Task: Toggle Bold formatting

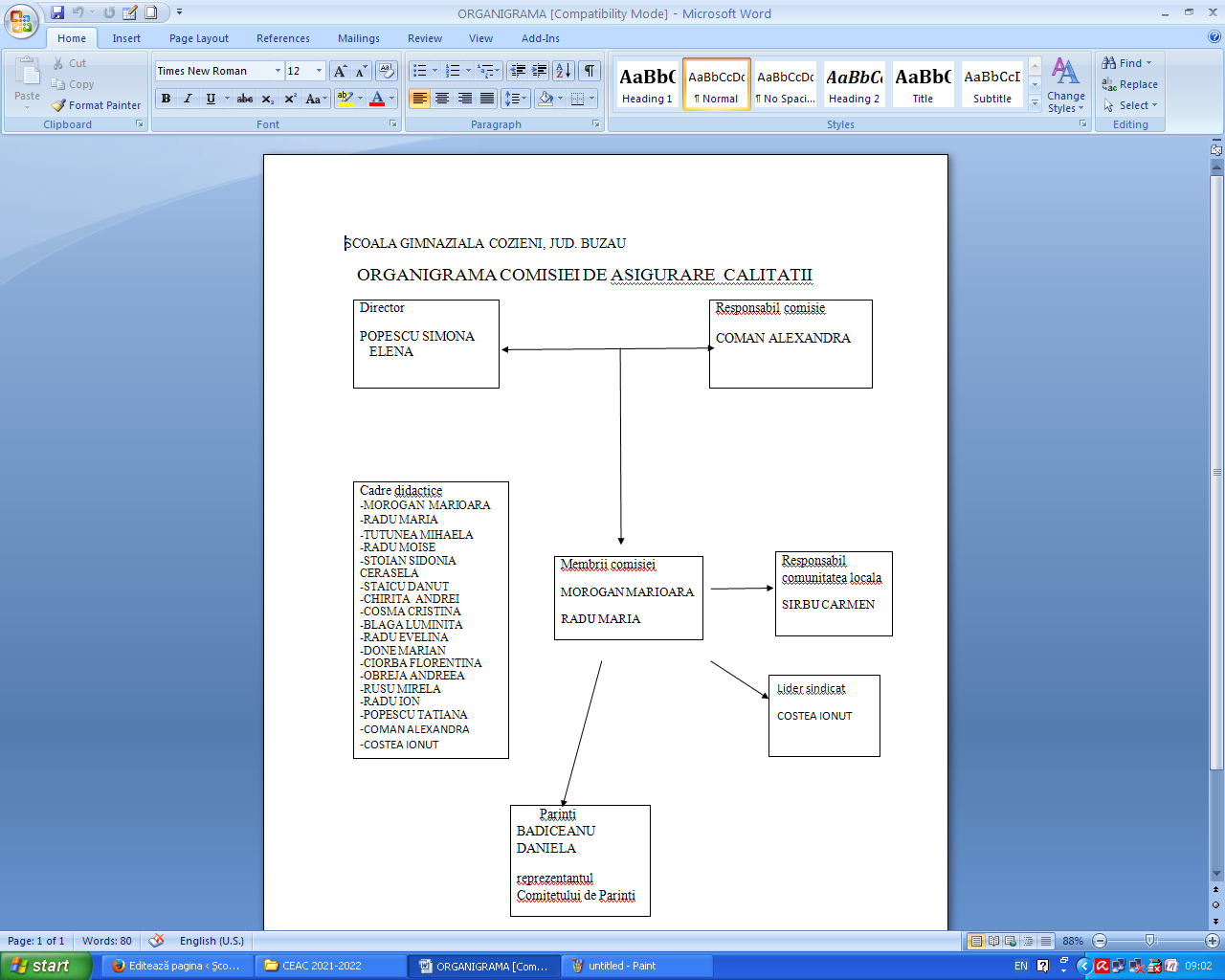Action: [166, 99]
